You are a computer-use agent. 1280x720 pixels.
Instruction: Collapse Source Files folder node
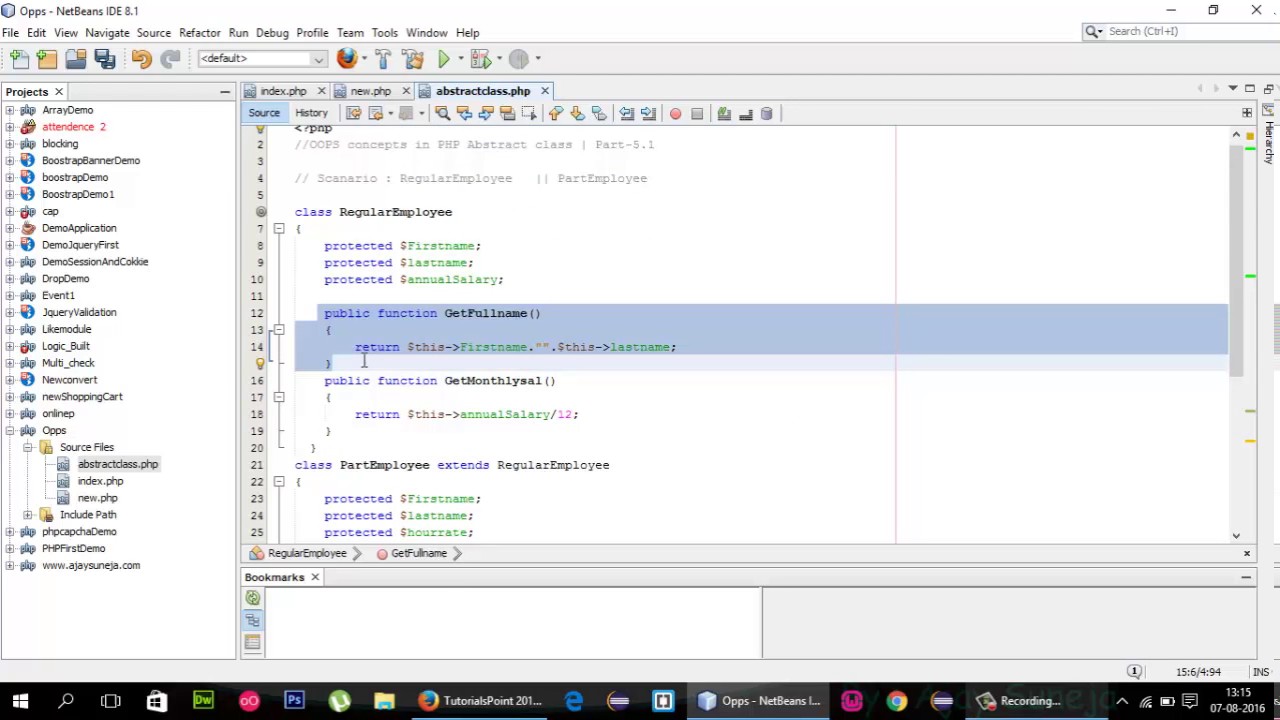[x=28, y=447]
